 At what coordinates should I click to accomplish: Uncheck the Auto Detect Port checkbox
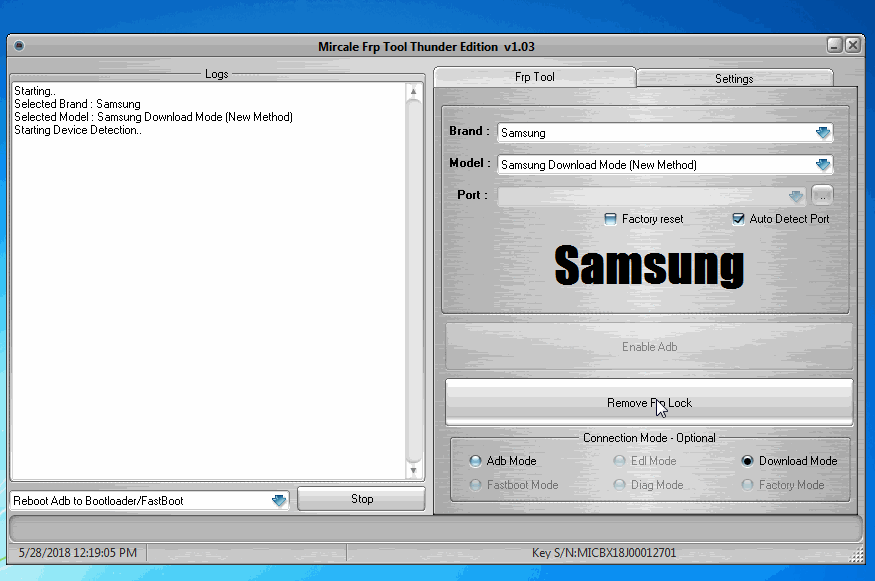click(x=738, y=219)
